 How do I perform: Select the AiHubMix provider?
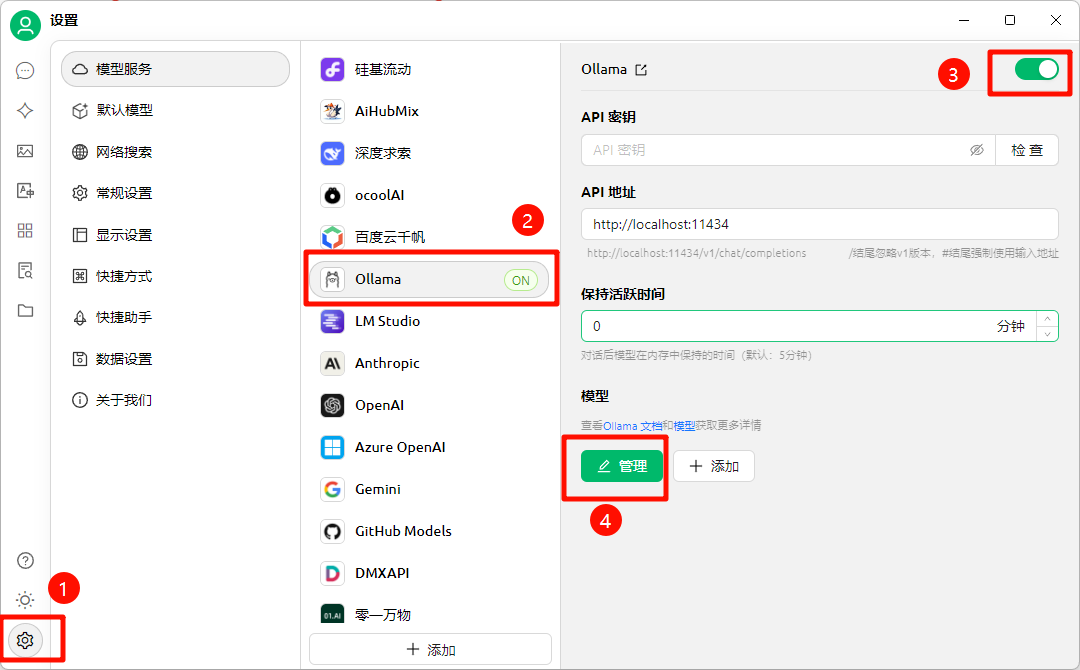(429, 112)
